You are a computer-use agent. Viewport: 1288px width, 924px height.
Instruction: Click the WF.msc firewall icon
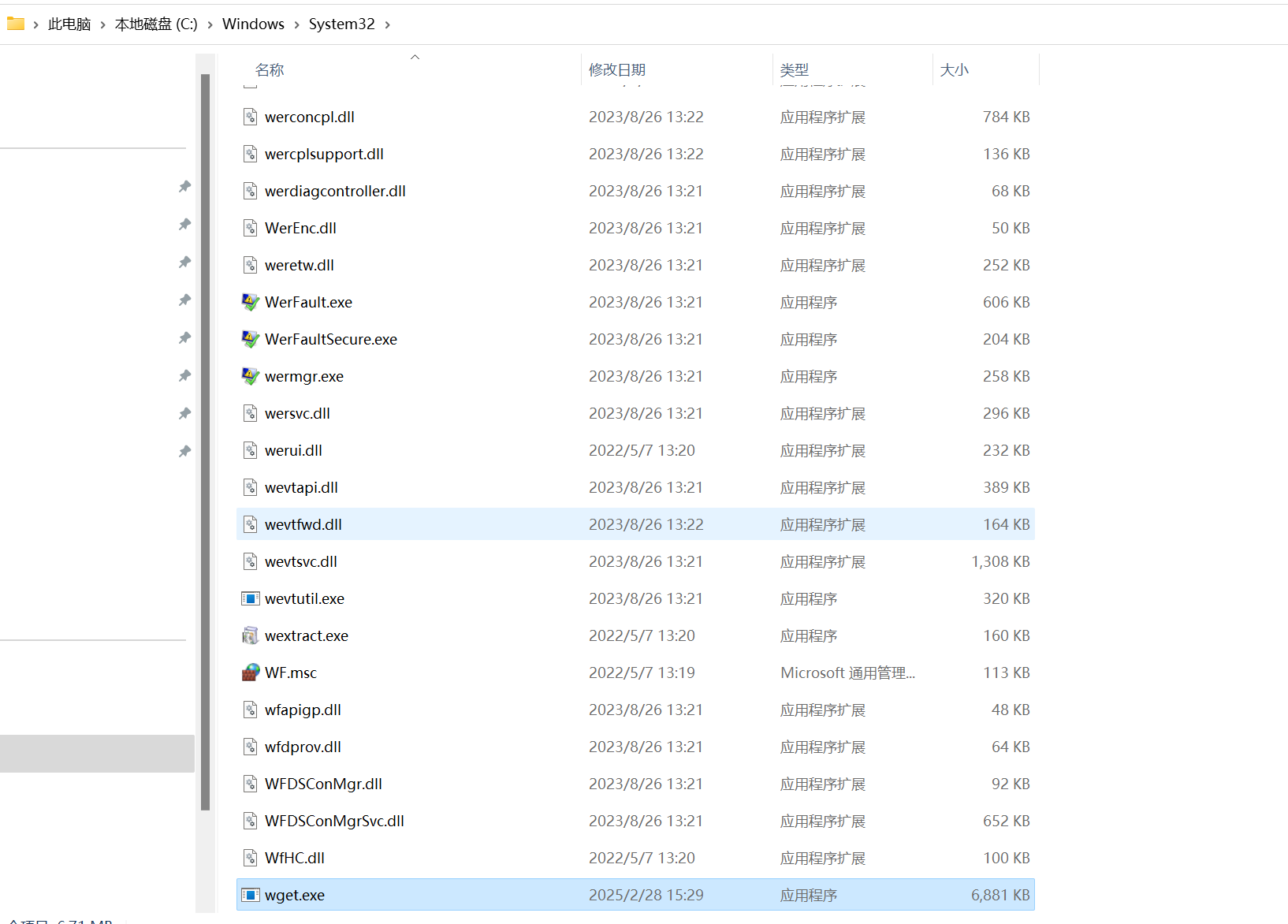250,673
